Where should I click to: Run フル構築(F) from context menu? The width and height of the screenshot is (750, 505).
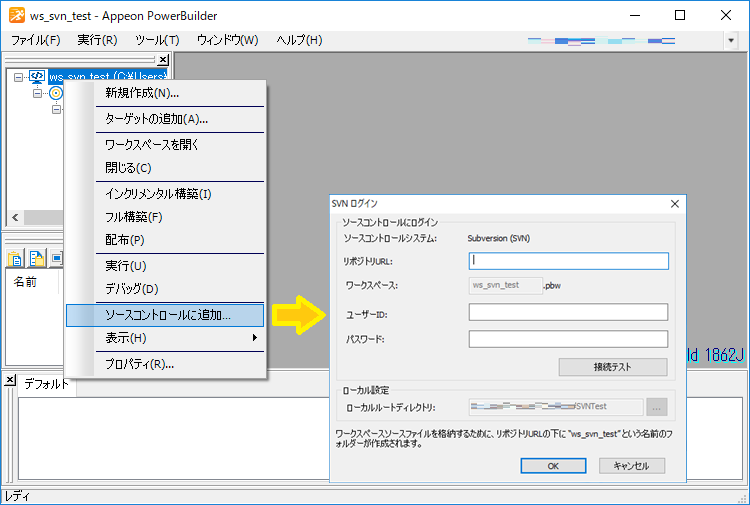(165, 217)
